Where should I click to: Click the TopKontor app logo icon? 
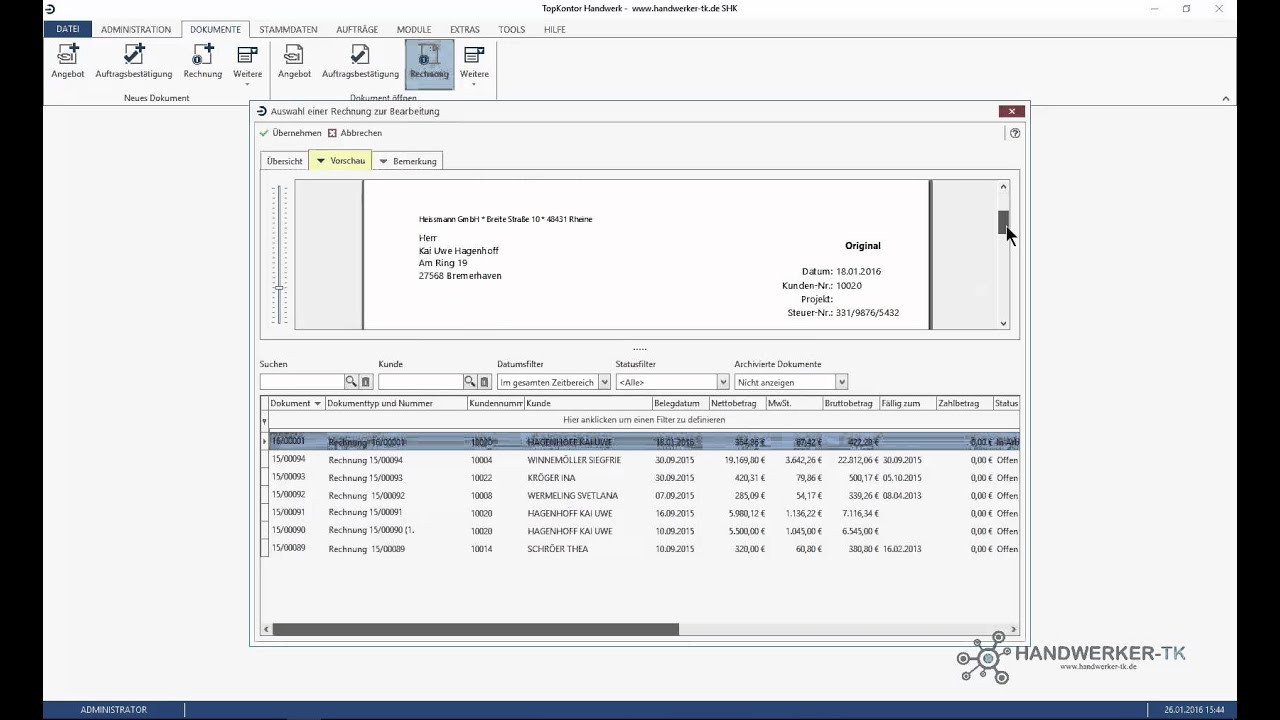50,9
